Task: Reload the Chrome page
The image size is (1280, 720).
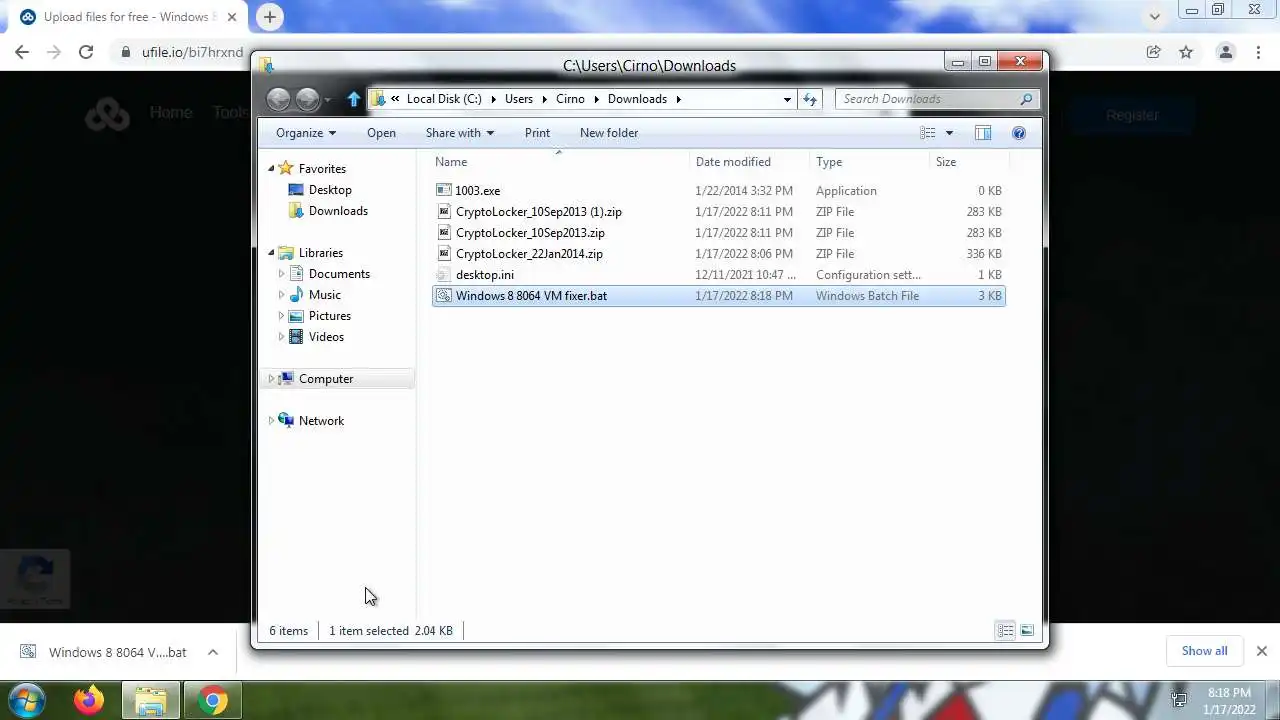Action: pos(86,52)
